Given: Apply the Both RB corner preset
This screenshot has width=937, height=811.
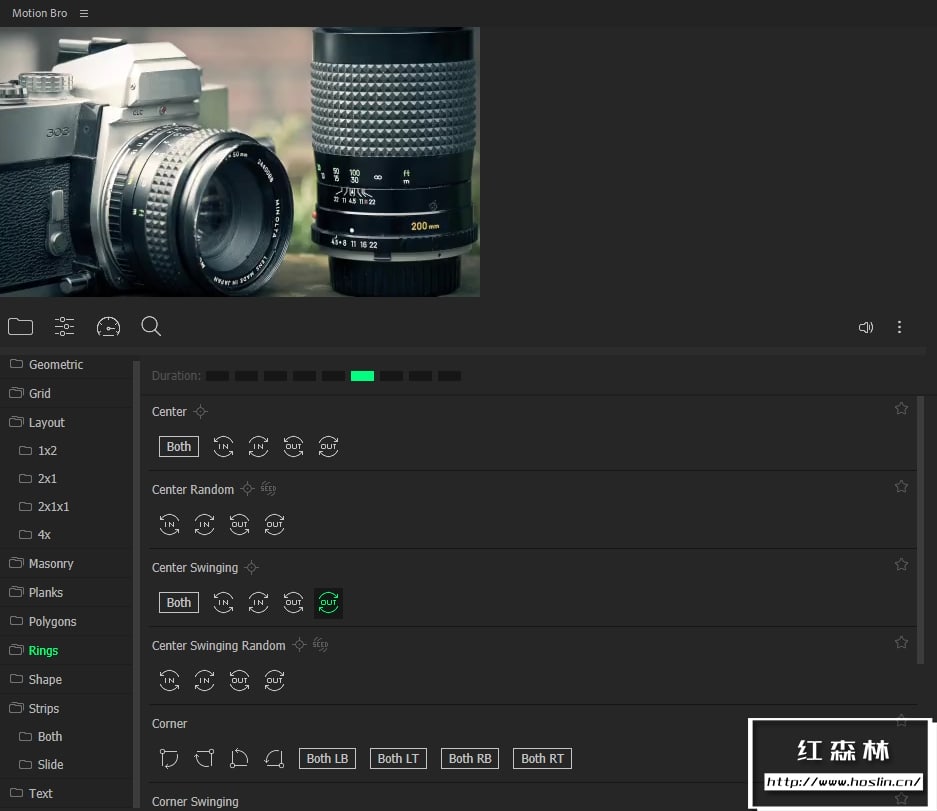Looking at the screenshot, I should point(470,758).
